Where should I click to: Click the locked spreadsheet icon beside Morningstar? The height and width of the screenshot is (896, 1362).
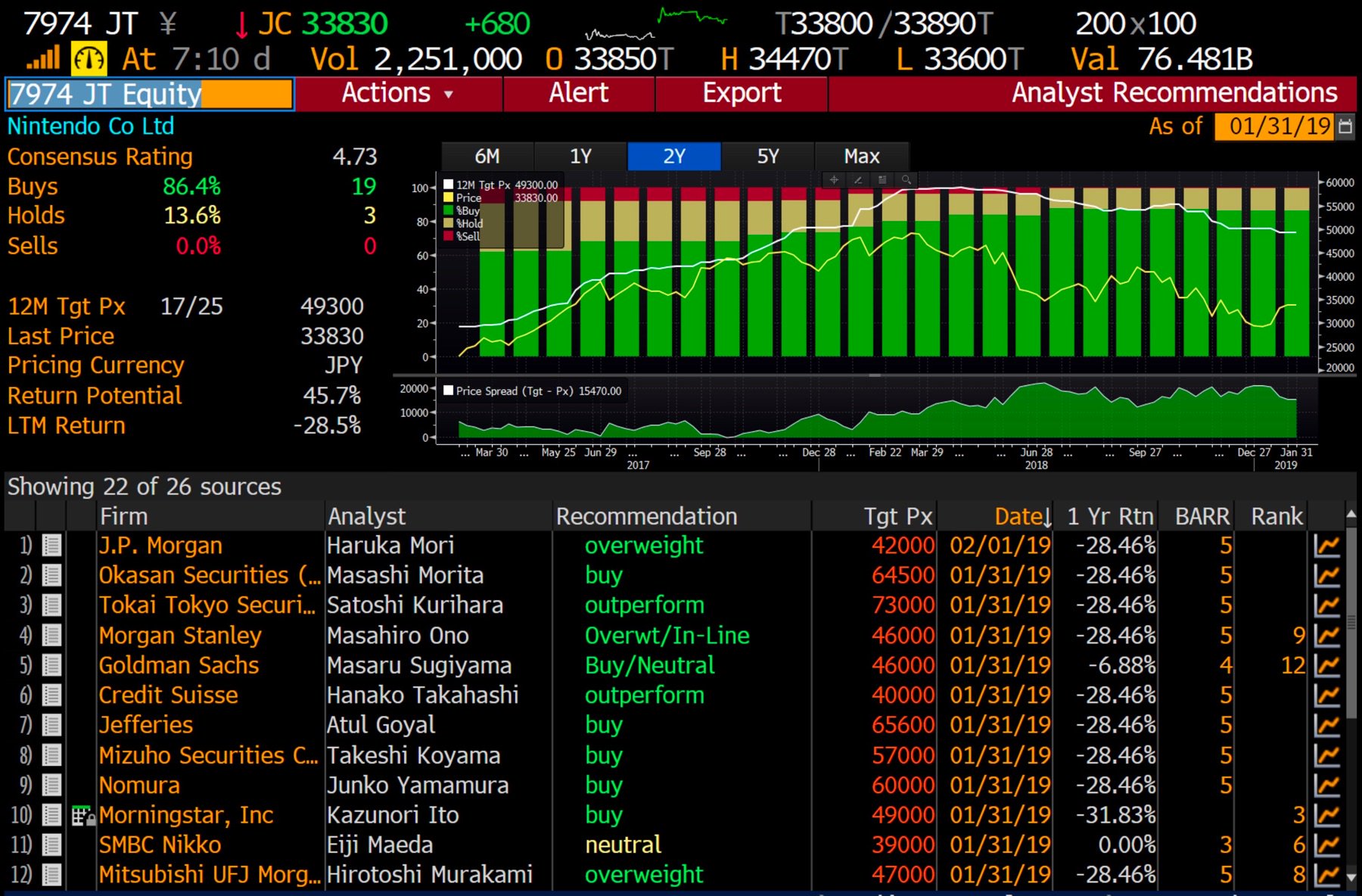(83, 816)
